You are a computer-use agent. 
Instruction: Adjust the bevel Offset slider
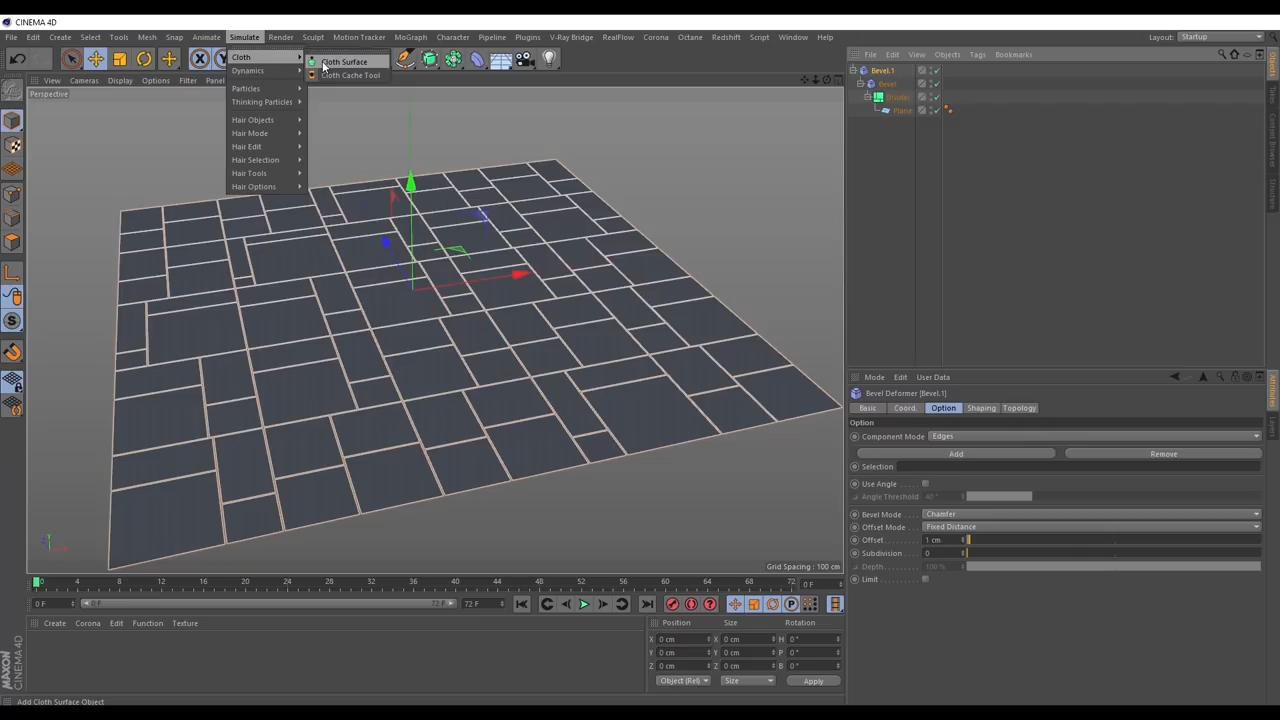1113,540
